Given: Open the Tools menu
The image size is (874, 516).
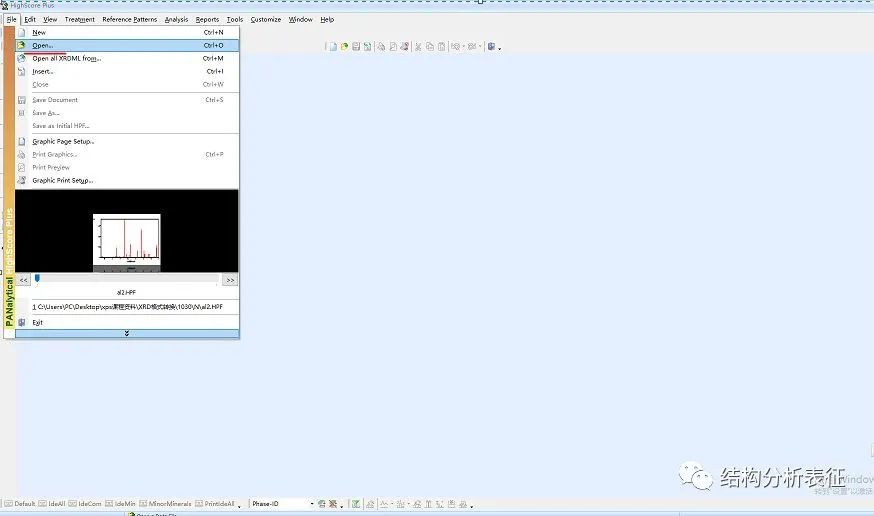Looking at the screenshot, I should pos(235,20).
